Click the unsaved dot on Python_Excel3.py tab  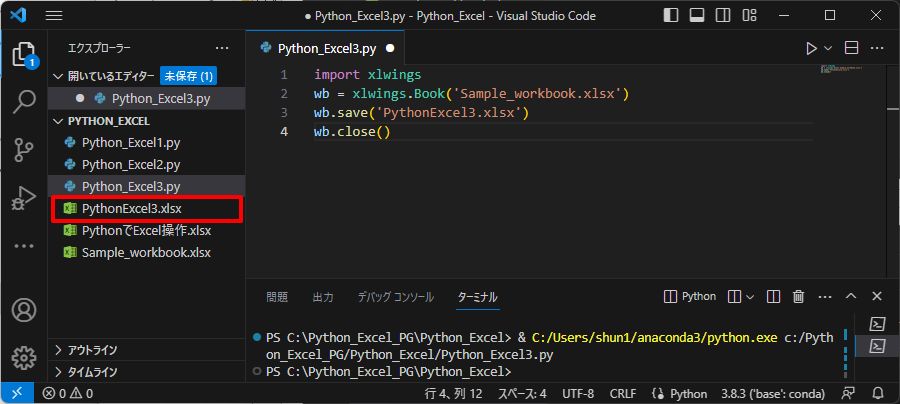coord(390,49)
